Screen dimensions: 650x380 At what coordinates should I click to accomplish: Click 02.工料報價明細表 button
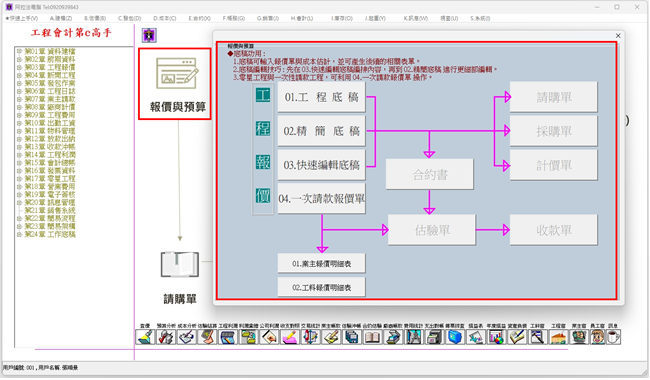(x=321, y=287)
